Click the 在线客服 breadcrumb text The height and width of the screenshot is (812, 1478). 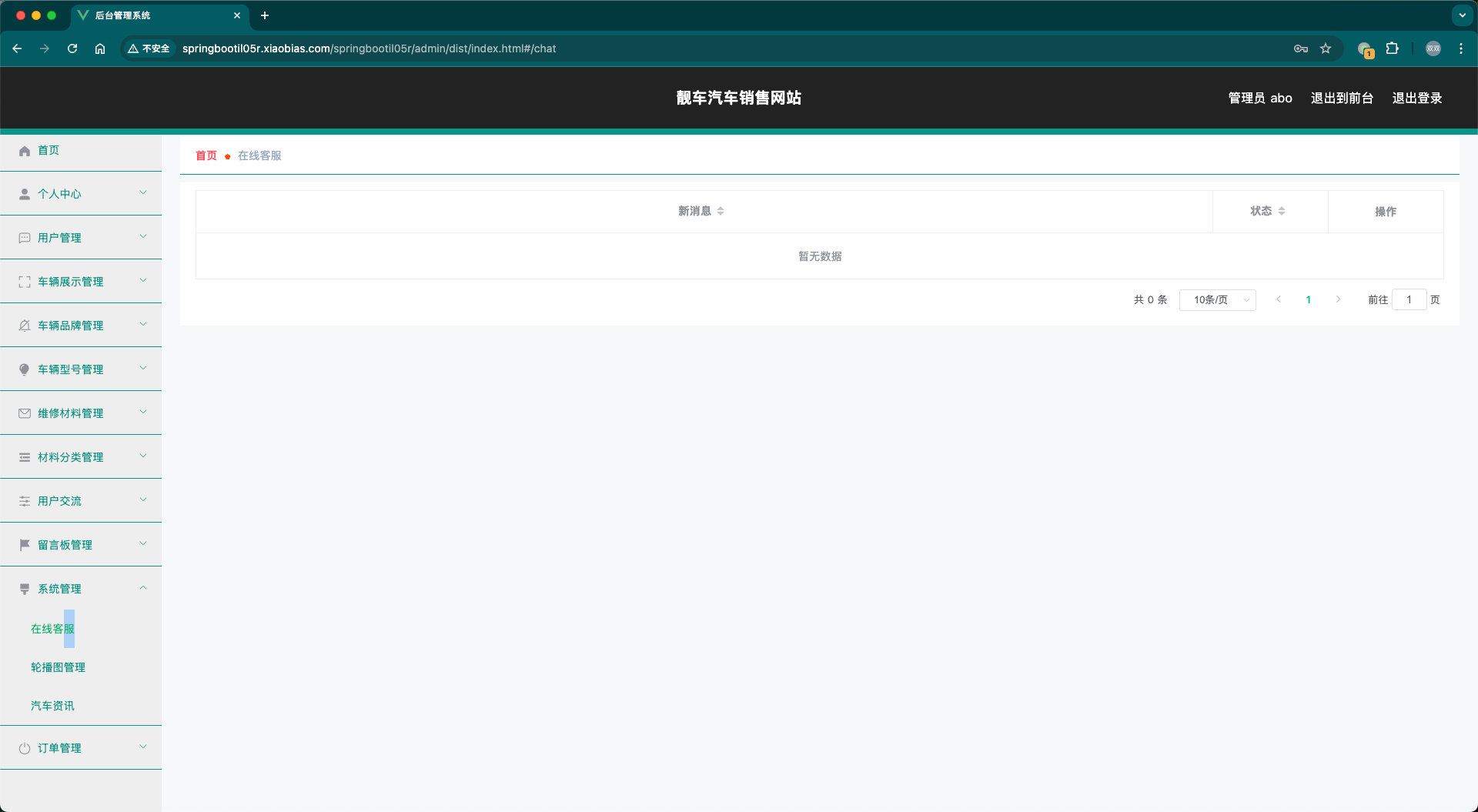259,155
